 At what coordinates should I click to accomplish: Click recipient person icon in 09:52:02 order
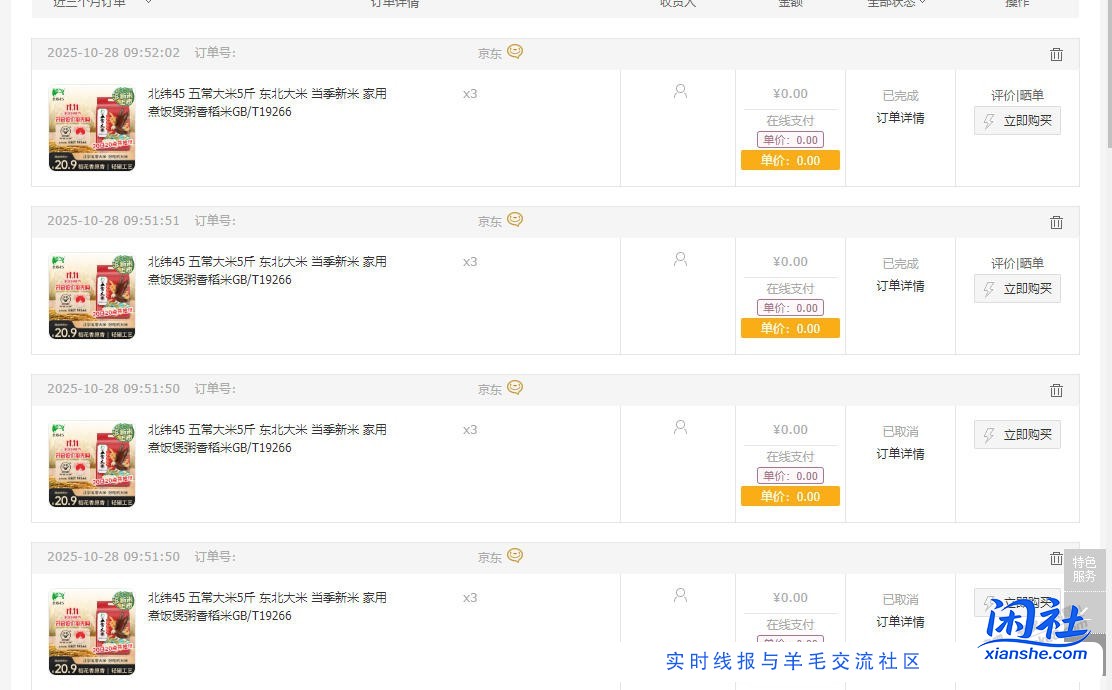[680, 92]
